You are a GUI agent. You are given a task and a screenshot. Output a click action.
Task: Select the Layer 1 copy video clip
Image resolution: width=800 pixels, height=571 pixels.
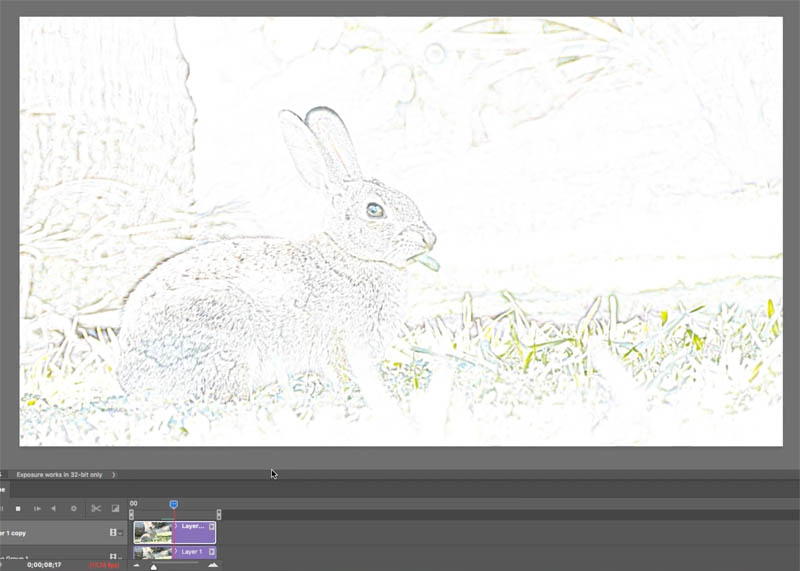click(174, 532)
